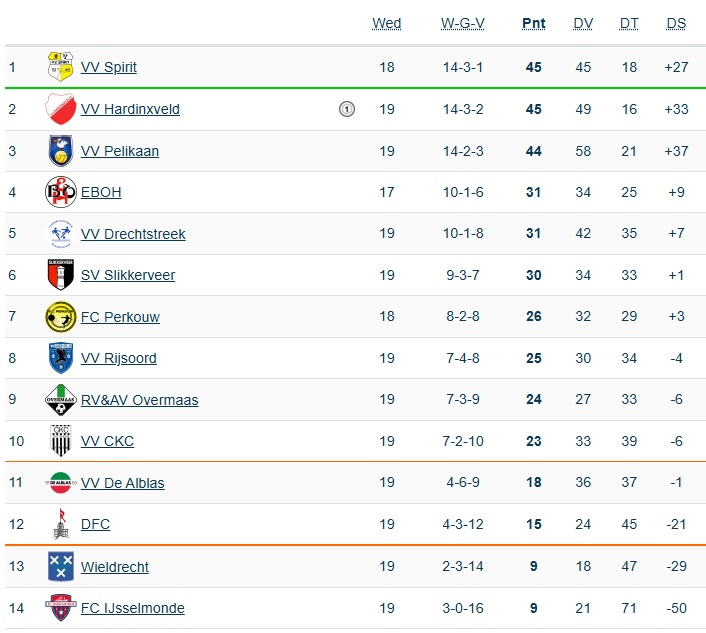Click the DV goals-for column header
This screenshot has height=633, width=706.
(x=583, y=24)
